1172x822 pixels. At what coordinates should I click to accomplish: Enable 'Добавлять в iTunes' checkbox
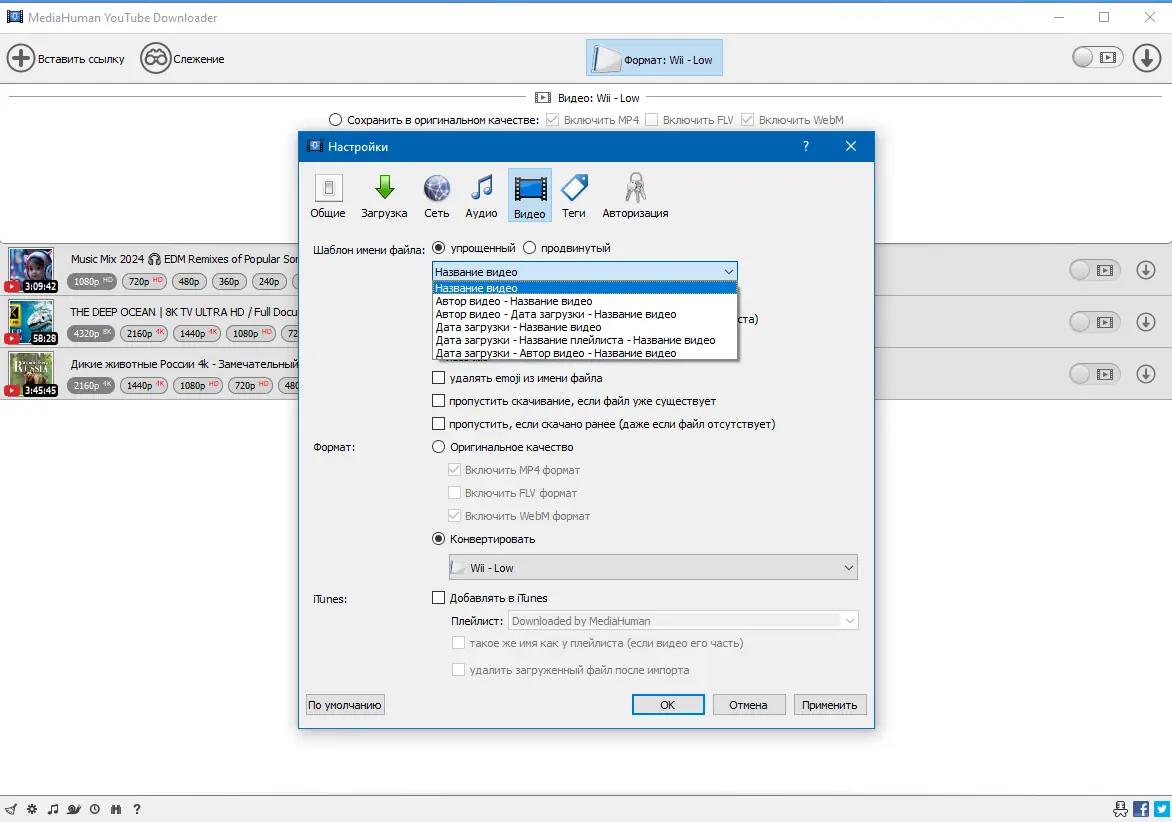point(439,597)
